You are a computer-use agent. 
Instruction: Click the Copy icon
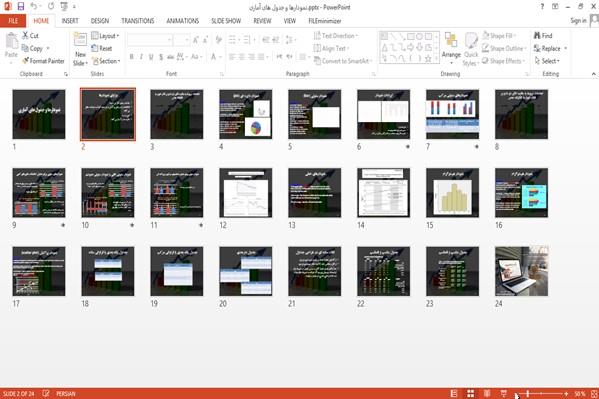[x=25, y=48]
